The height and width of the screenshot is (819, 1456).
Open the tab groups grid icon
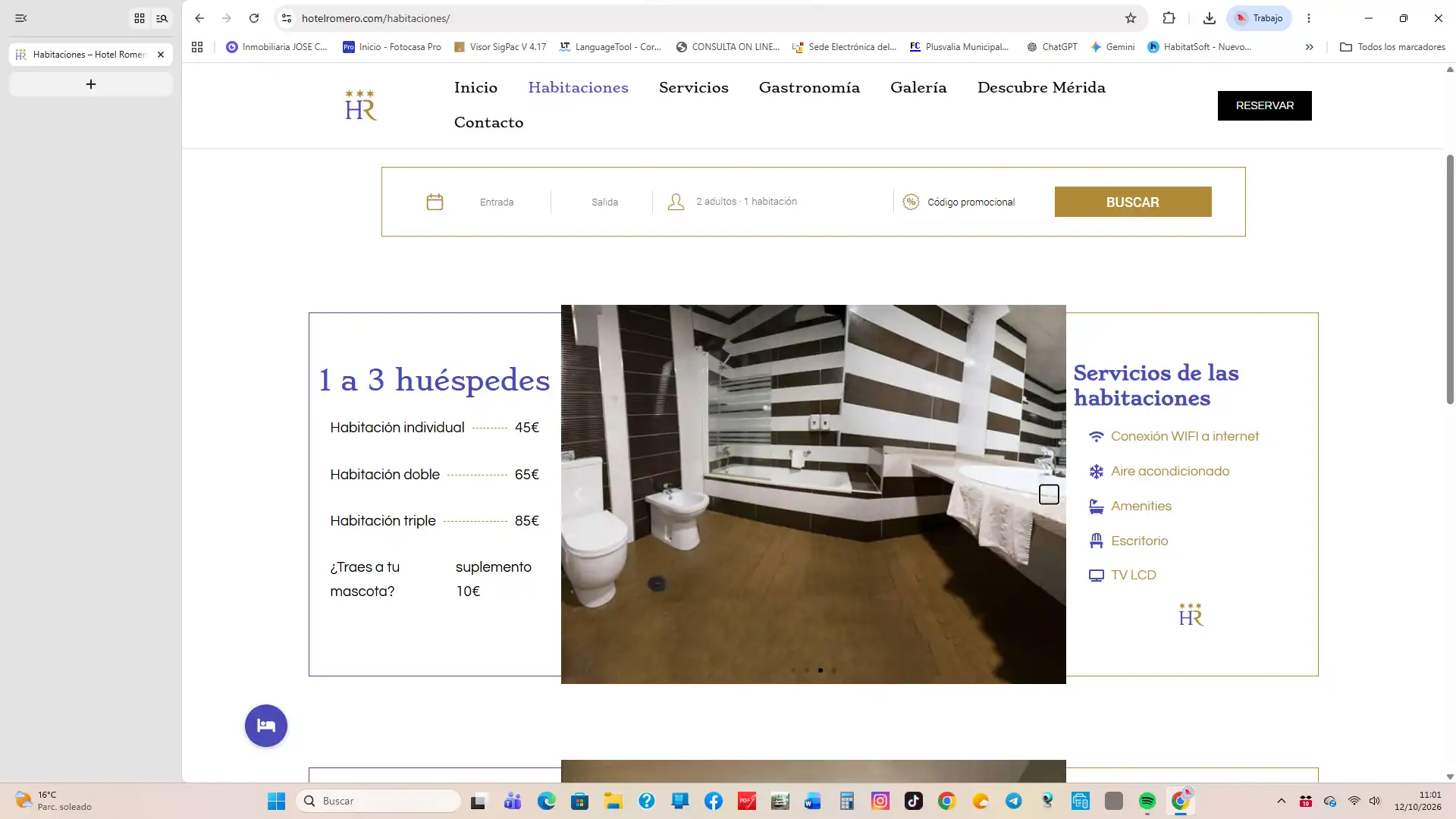coord(140,18)
